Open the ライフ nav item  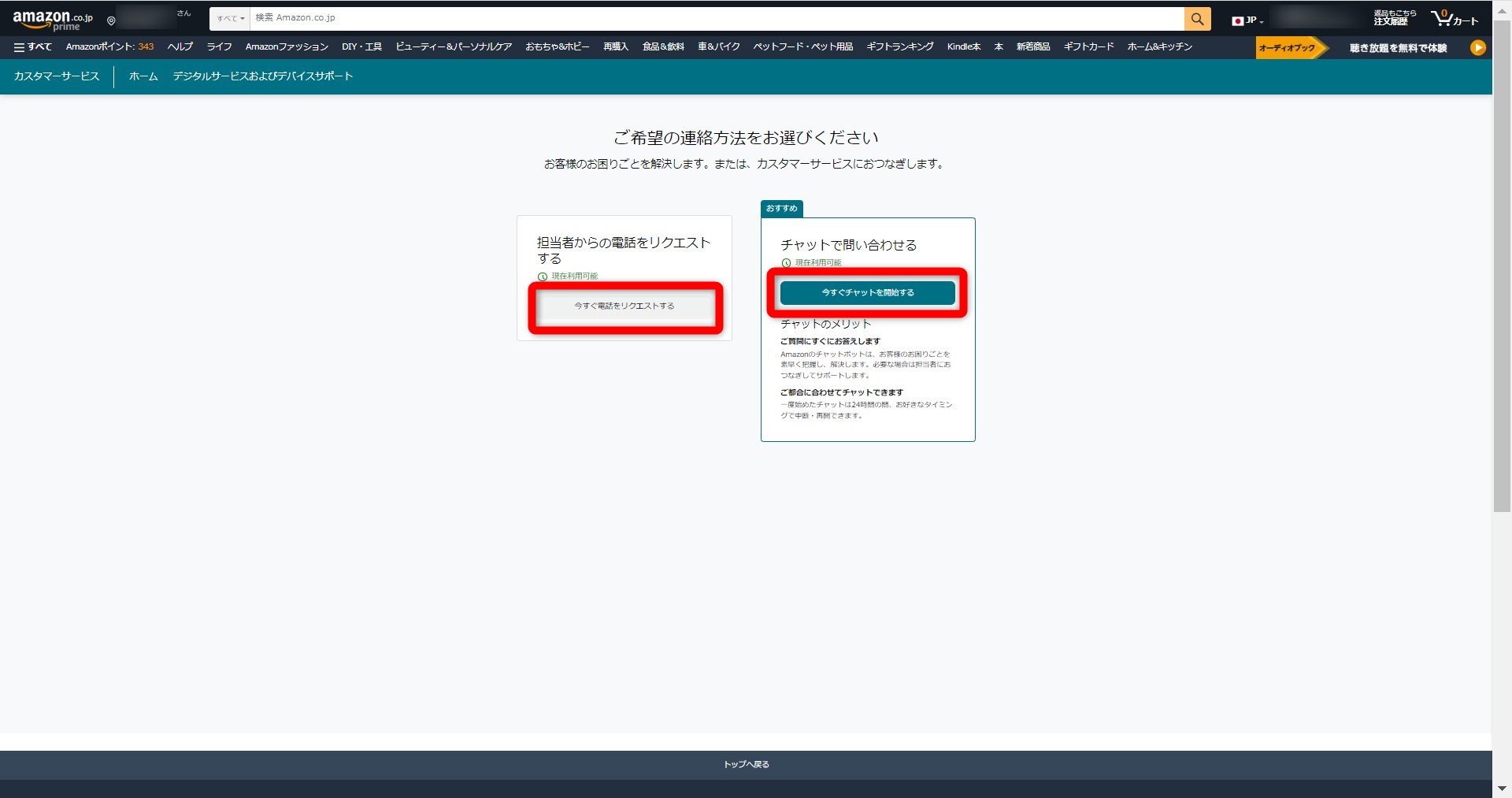(x=219, y=47)
